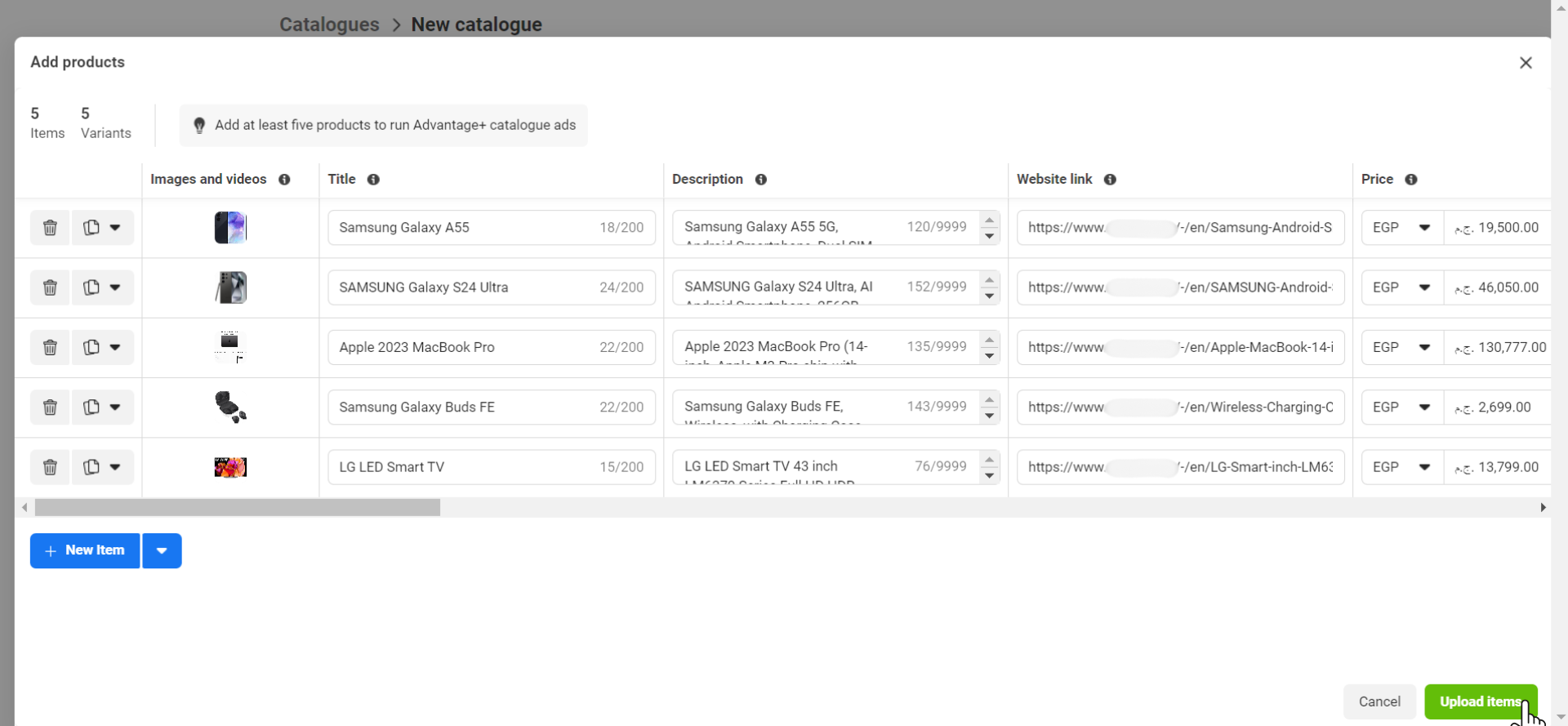The height and width of the screenshot is (726, 1568).
Task: Show info for Images and videos column
Action: click(284, 180)
